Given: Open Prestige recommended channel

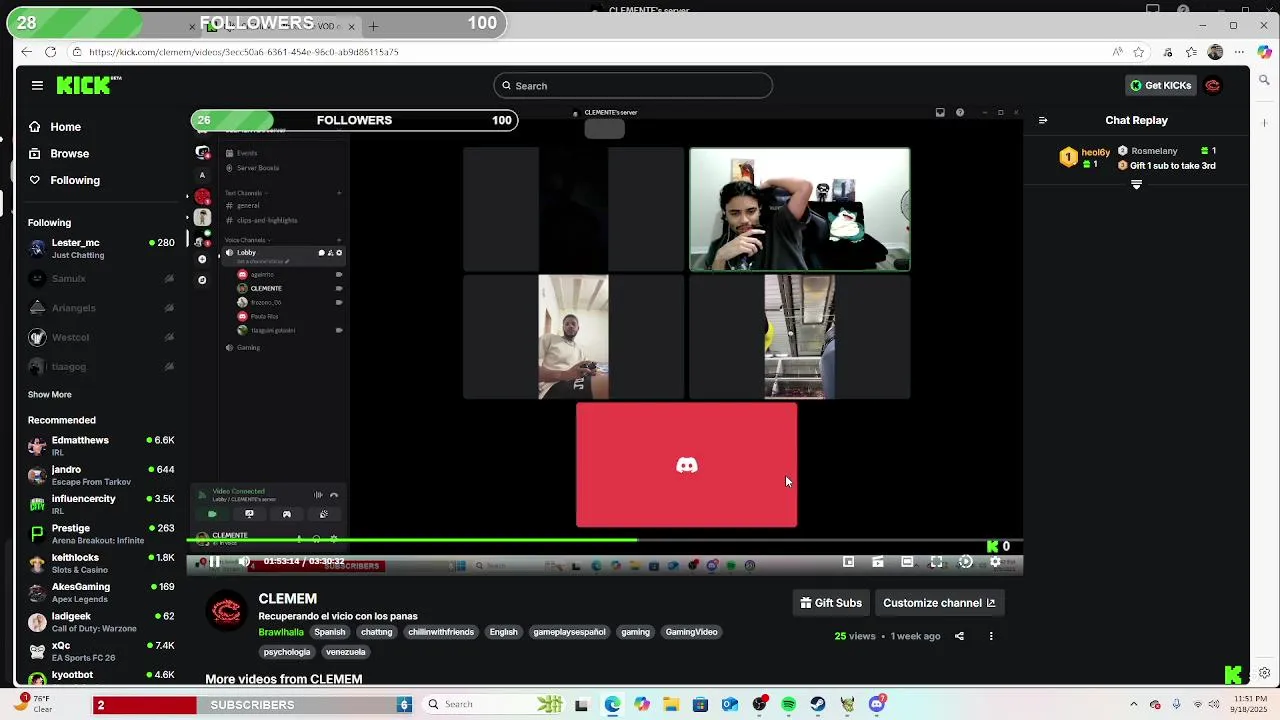Looking at the screenshot, I should point(100,534).
